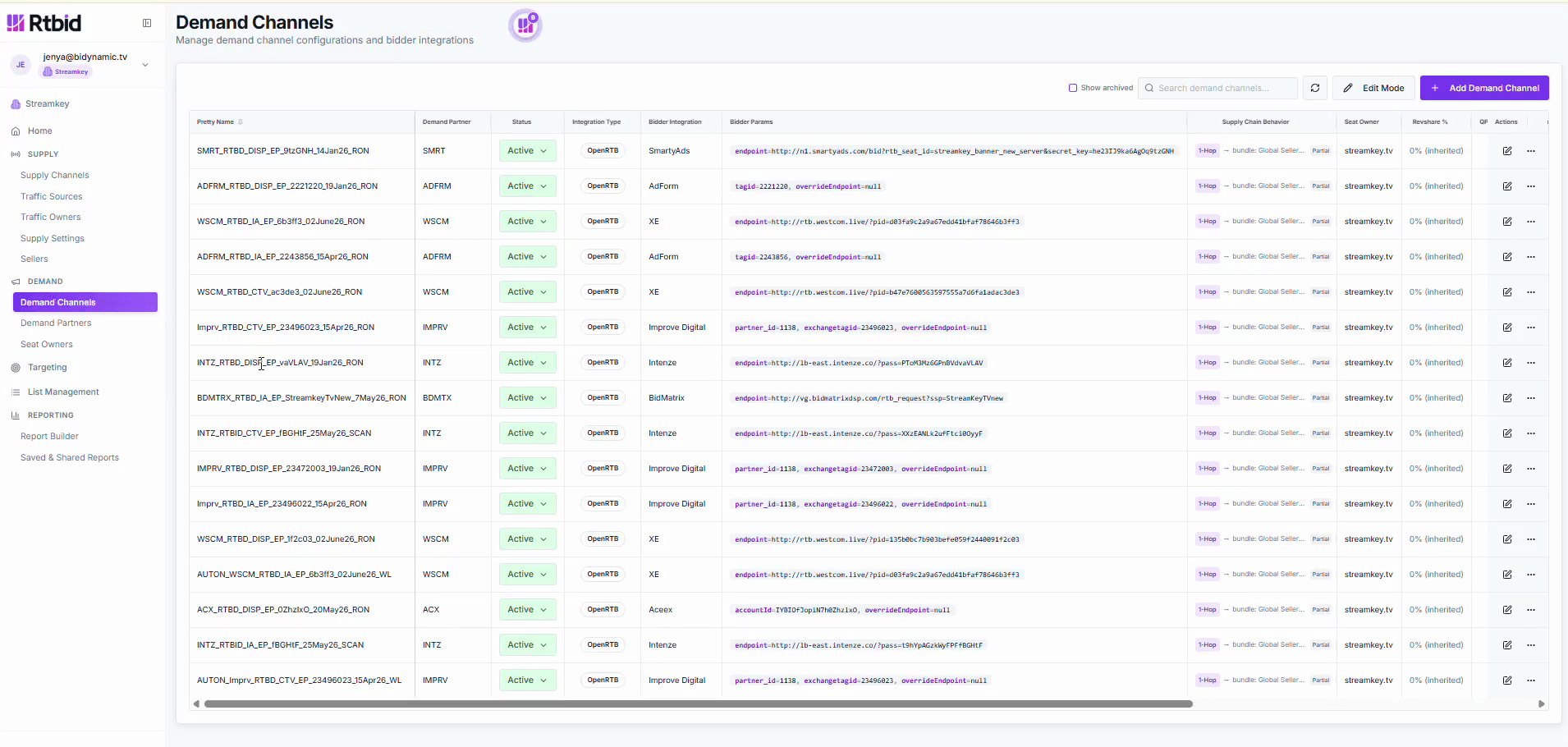
Task: Edit the INTZ_RTBD_DISP_EP_vaVLAV channel
Action: (1507, 363)
